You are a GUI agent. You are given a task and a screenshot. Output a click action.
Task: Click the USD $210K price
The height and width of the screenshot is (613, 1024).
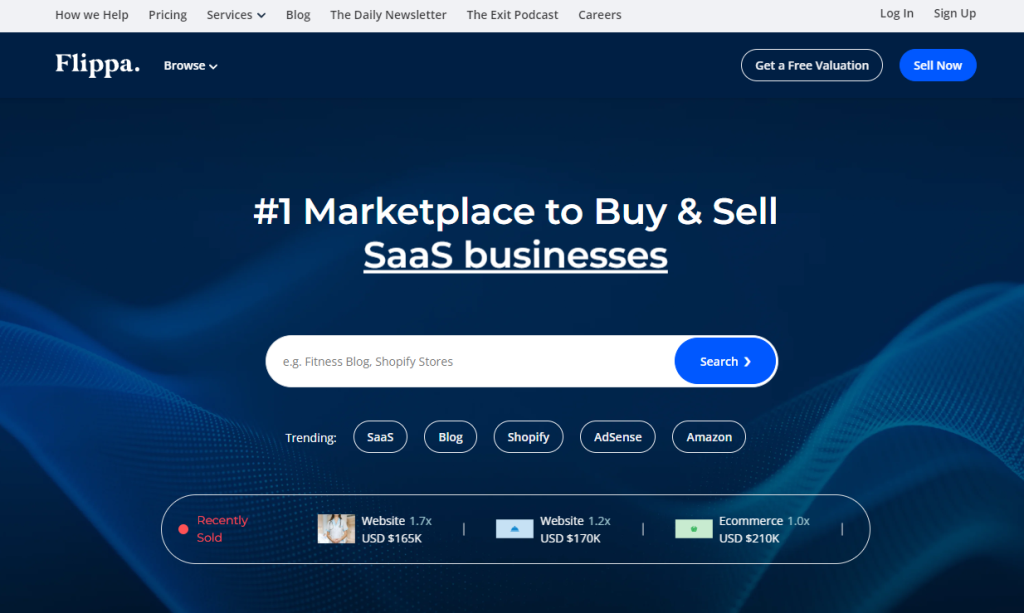[749, 539]
